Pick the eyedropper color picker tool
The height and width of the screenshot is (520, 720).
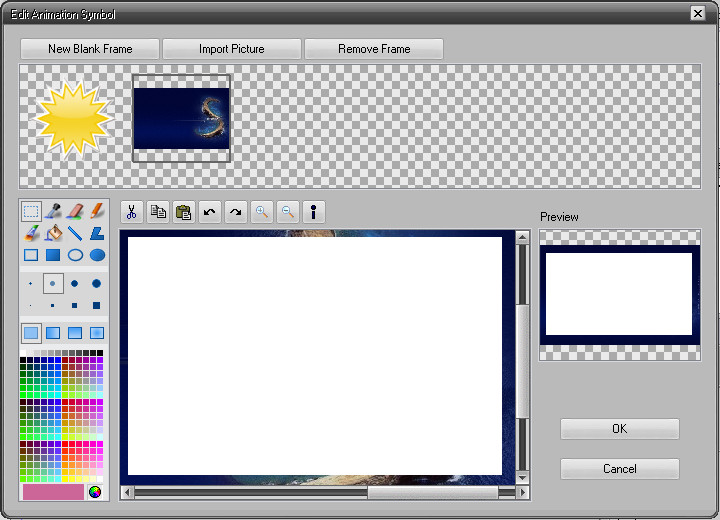[53, 211]
